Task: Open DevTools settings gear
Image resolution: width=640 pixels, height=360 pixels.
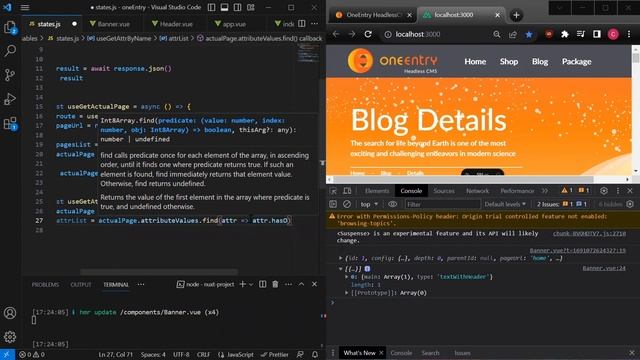Action: pos(604,191)
